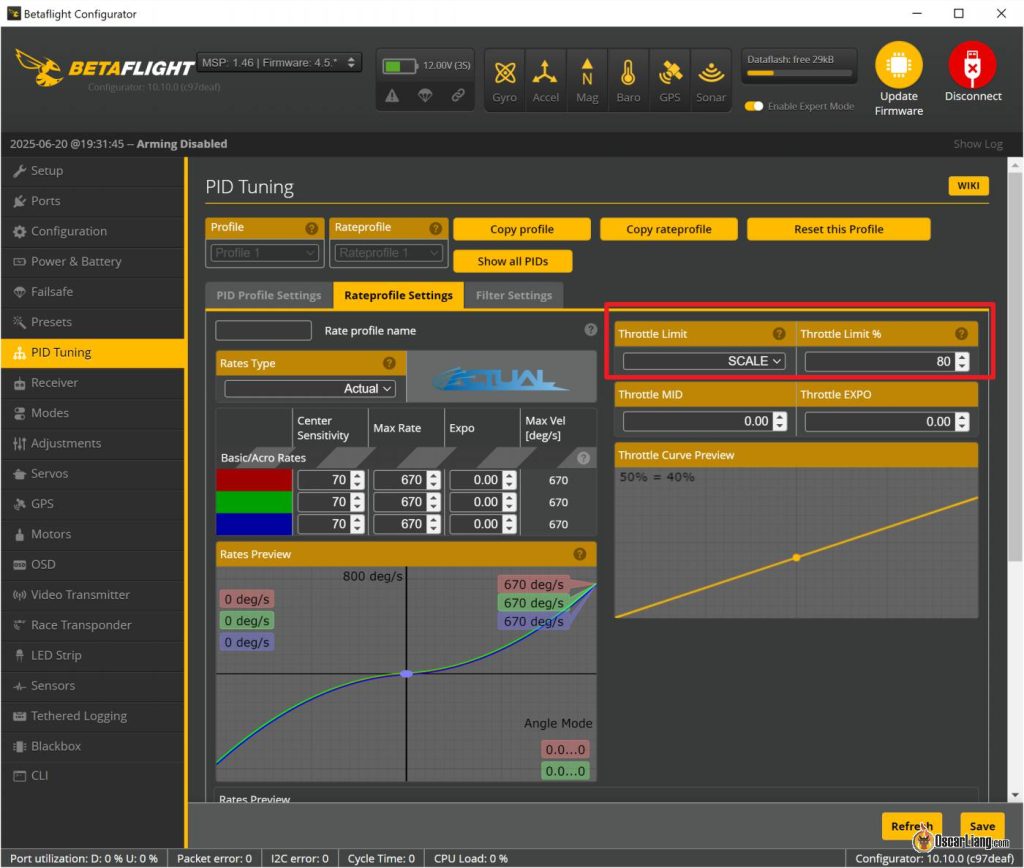Open OSD in the sidebar

coord(93,564)
